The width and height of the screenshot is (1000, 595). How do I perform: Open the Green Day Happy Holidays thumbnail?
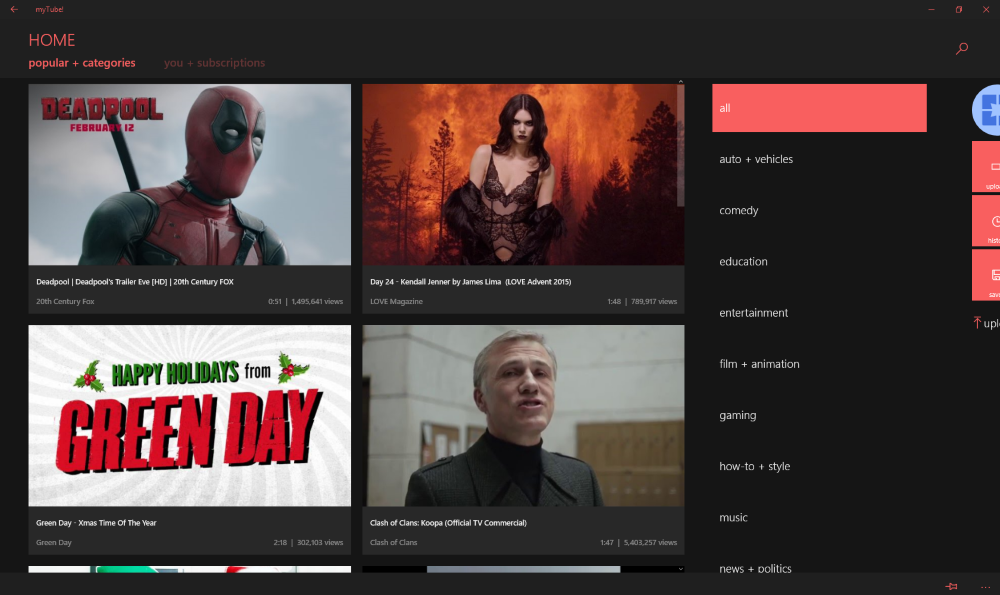[x=189, y=416]
